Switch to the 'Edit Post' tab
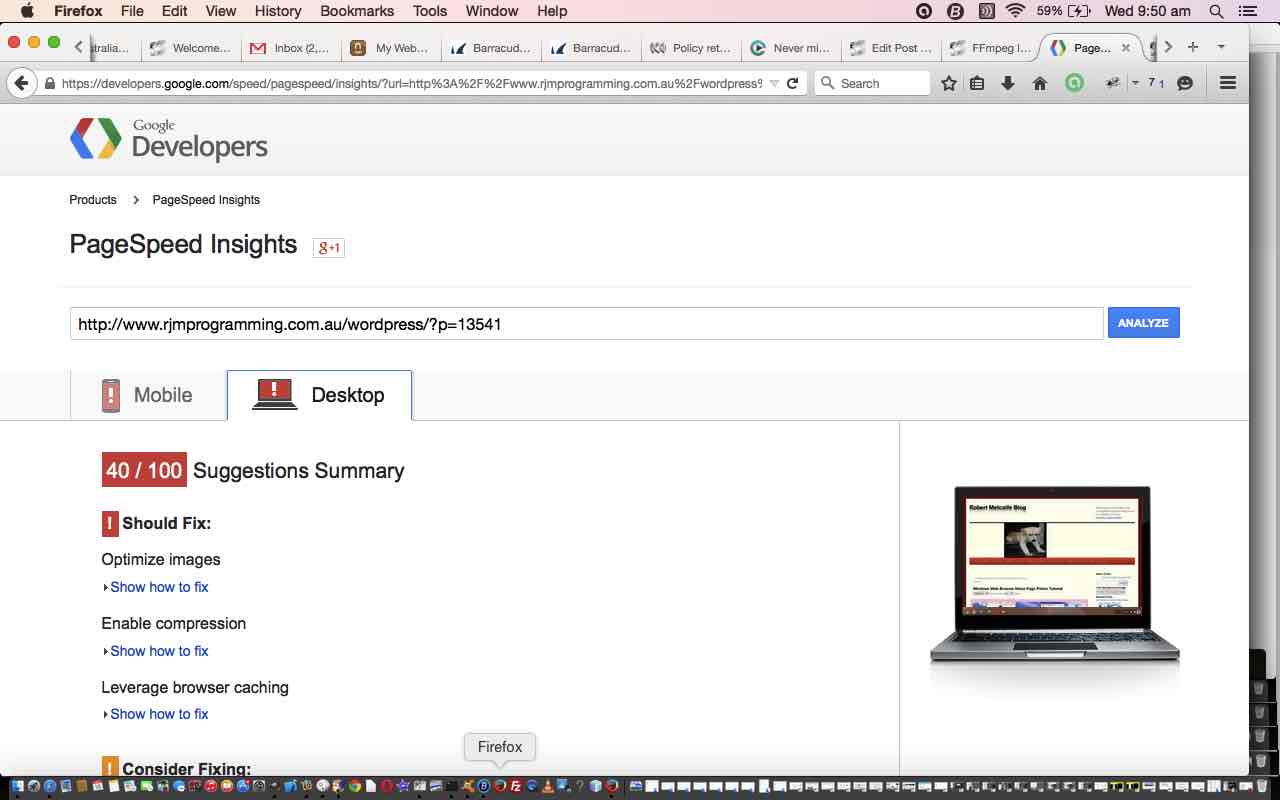Image resolution: width=1280 pixels, height=800 pixels. click(x=892, y=47)
